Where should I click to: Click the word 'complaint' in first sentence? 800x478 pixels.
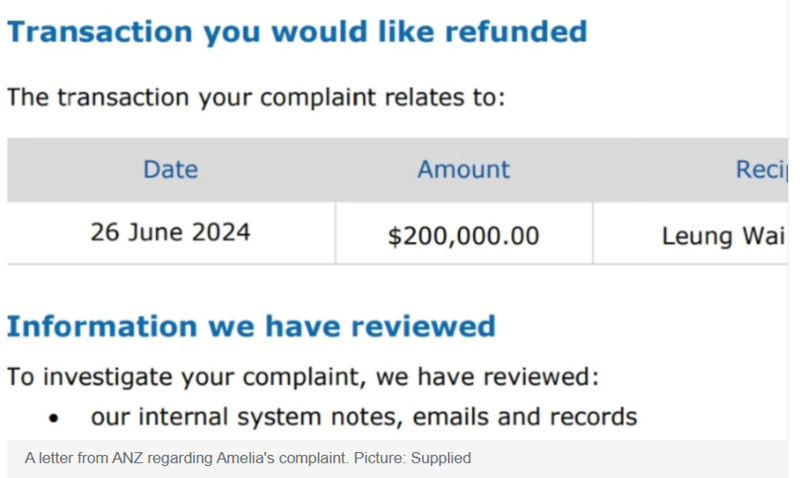[317, 97]
